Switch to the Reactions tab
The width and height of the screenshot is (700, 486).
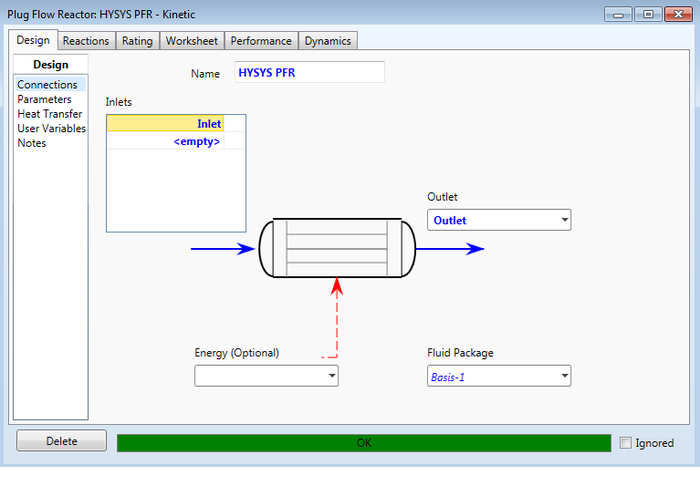pyautogui.click(x=86, y=41)
